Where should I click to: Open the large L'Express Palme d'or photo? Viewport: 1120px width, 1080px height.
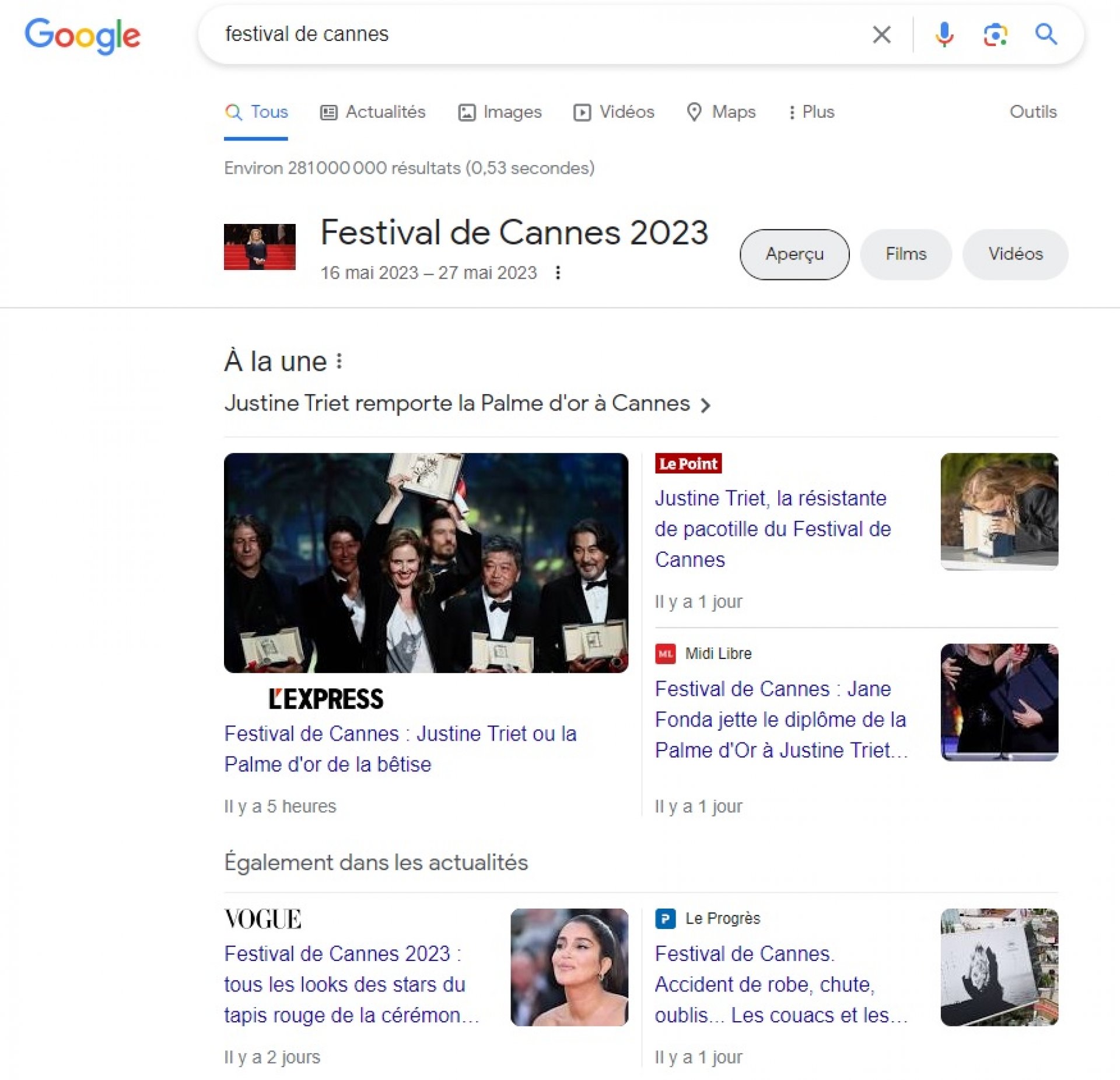coord(426,563)
